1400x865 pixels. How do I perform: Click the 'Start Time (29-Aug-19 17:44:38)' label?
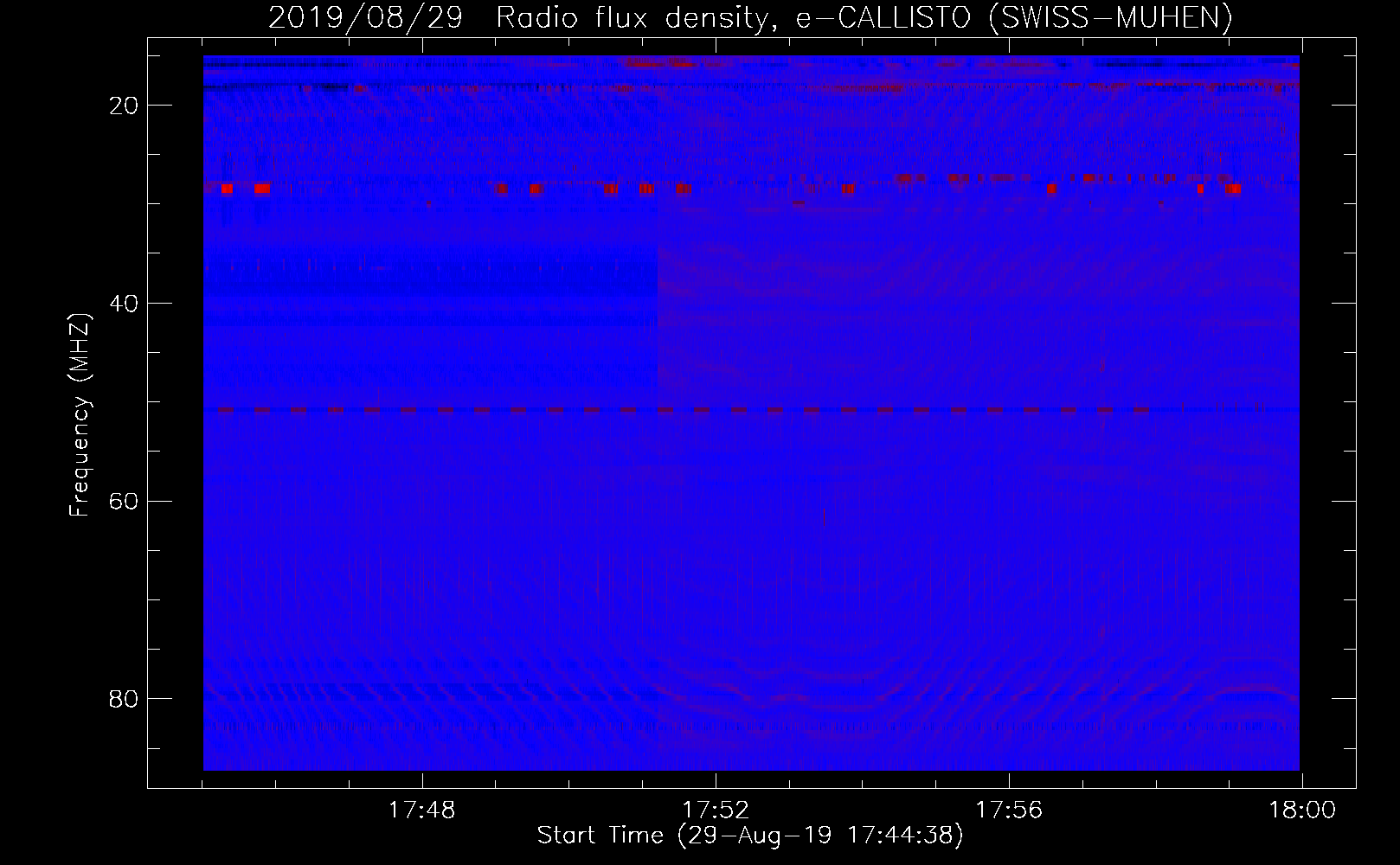[x=750, y=836]
